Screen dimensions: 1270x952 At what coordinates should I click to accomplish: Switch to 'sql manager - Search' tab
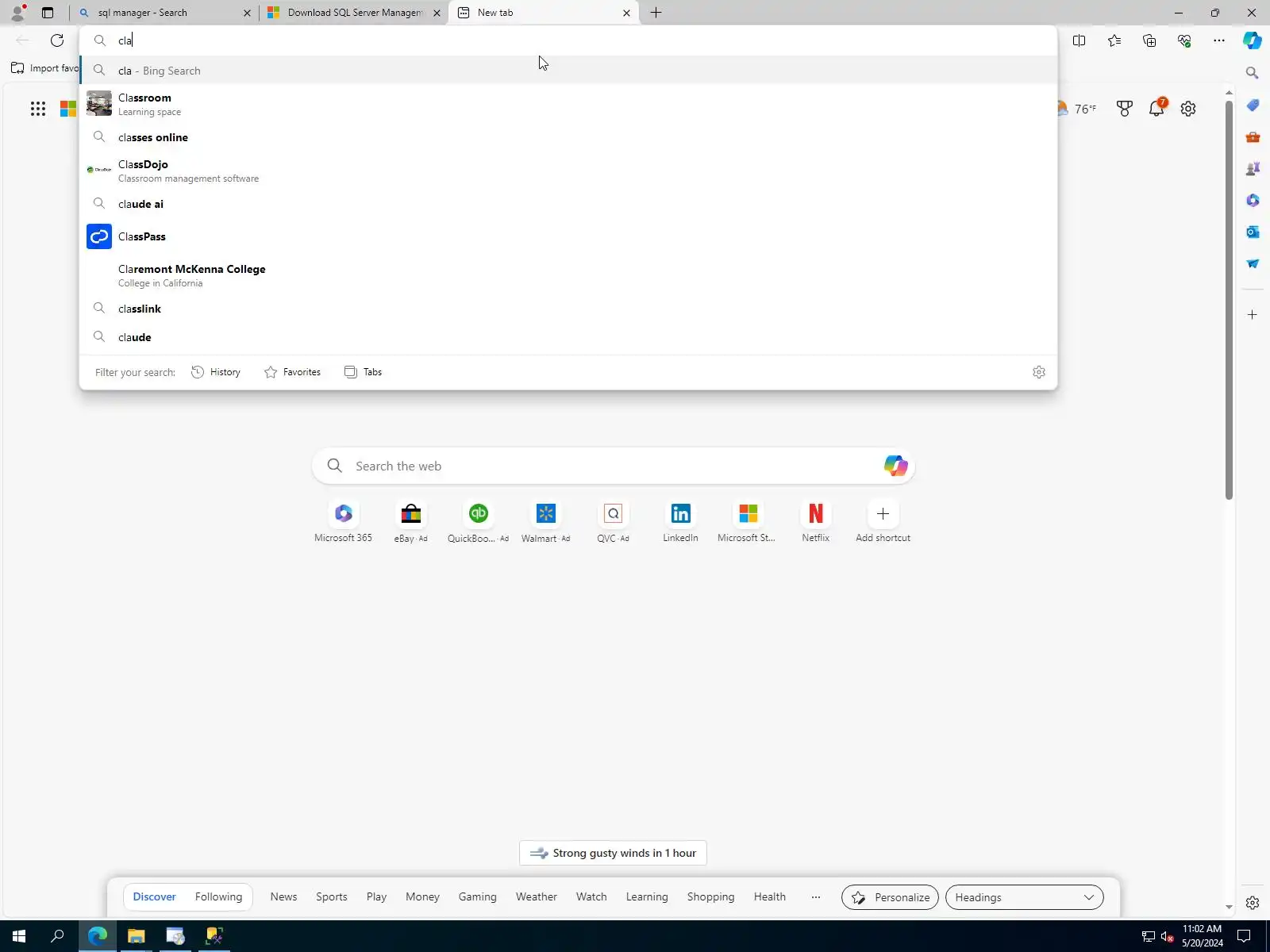tap(164, 13)
